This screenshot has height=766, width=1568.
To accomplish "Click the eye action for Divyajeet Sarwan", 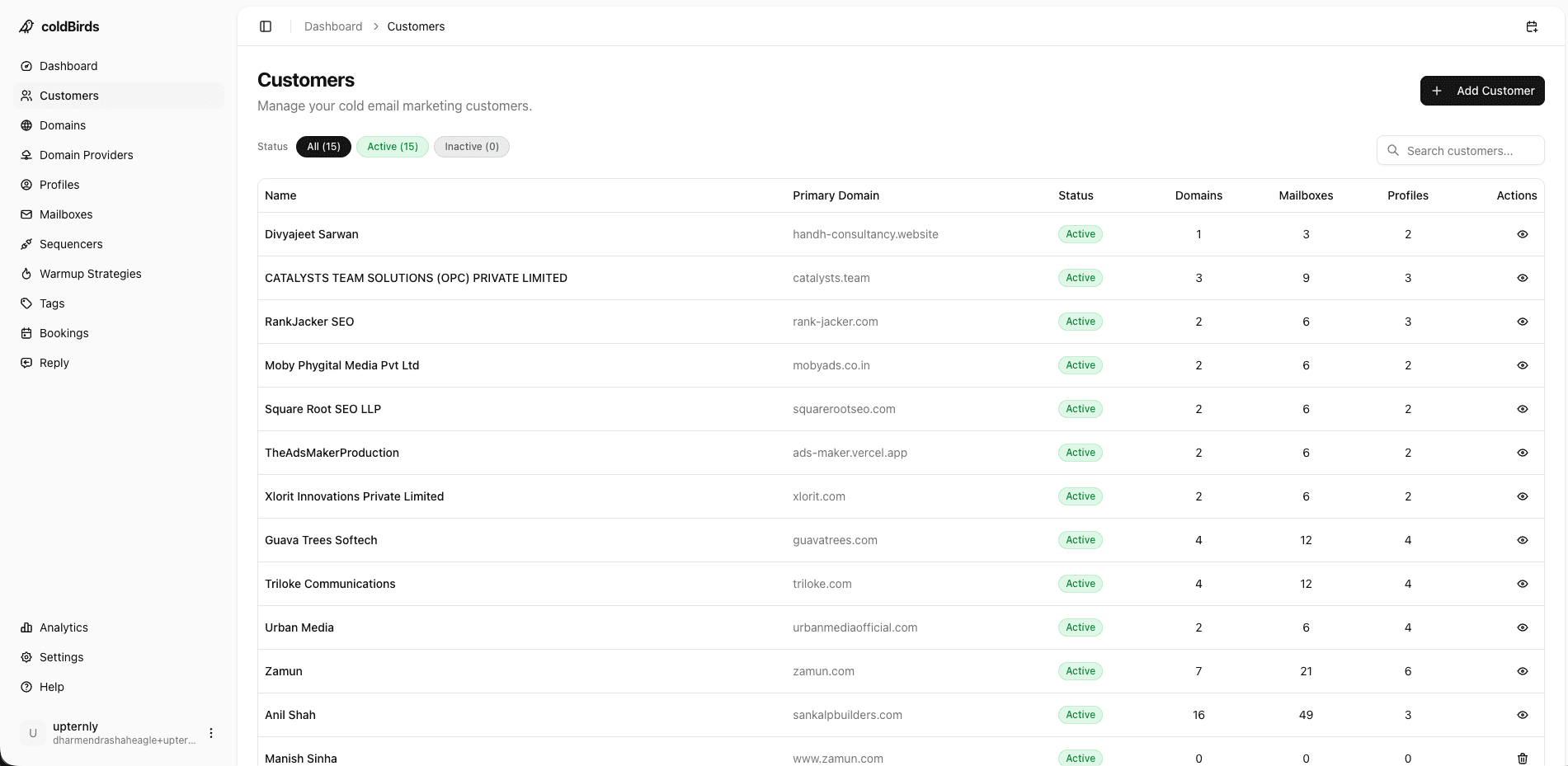I will [1522, 234].
